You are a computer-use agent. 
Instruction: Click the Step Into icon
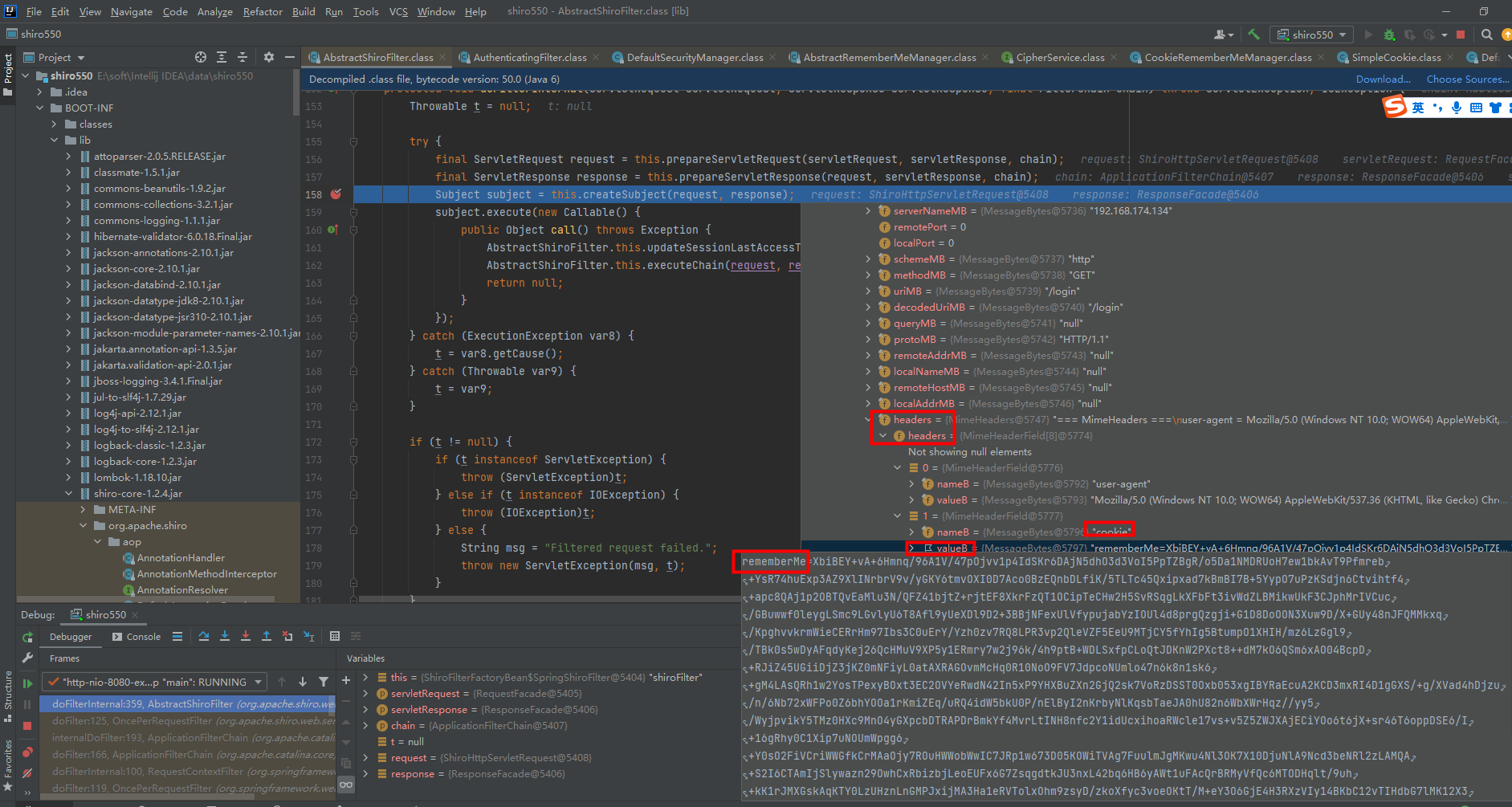point(225,636)
